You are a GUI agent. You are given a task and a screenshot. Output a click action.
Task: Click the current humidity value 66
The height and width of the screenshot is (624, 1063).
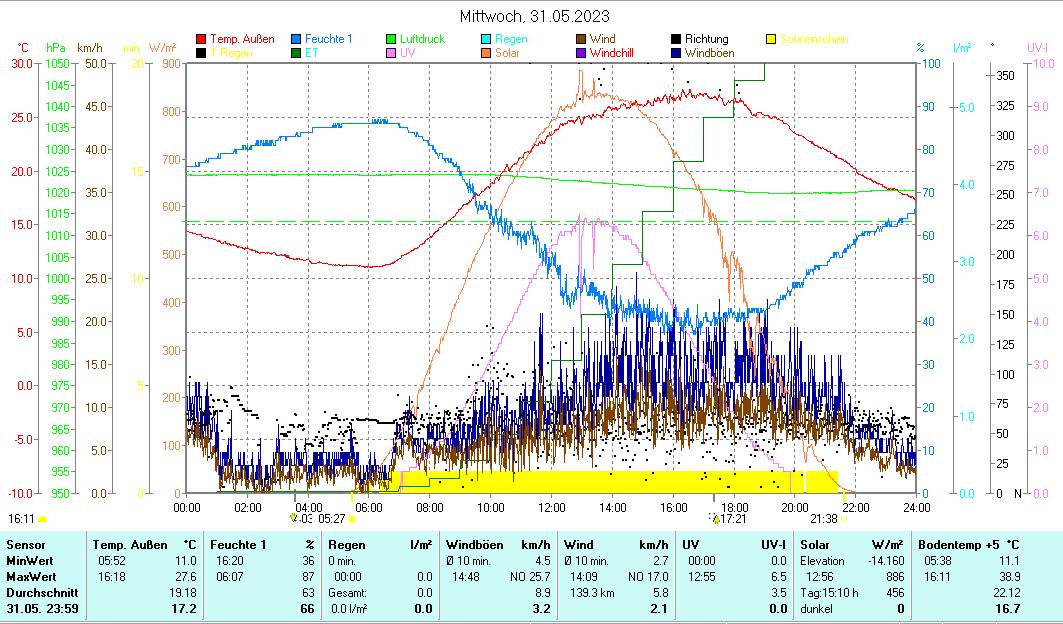(x=308, y=608)
